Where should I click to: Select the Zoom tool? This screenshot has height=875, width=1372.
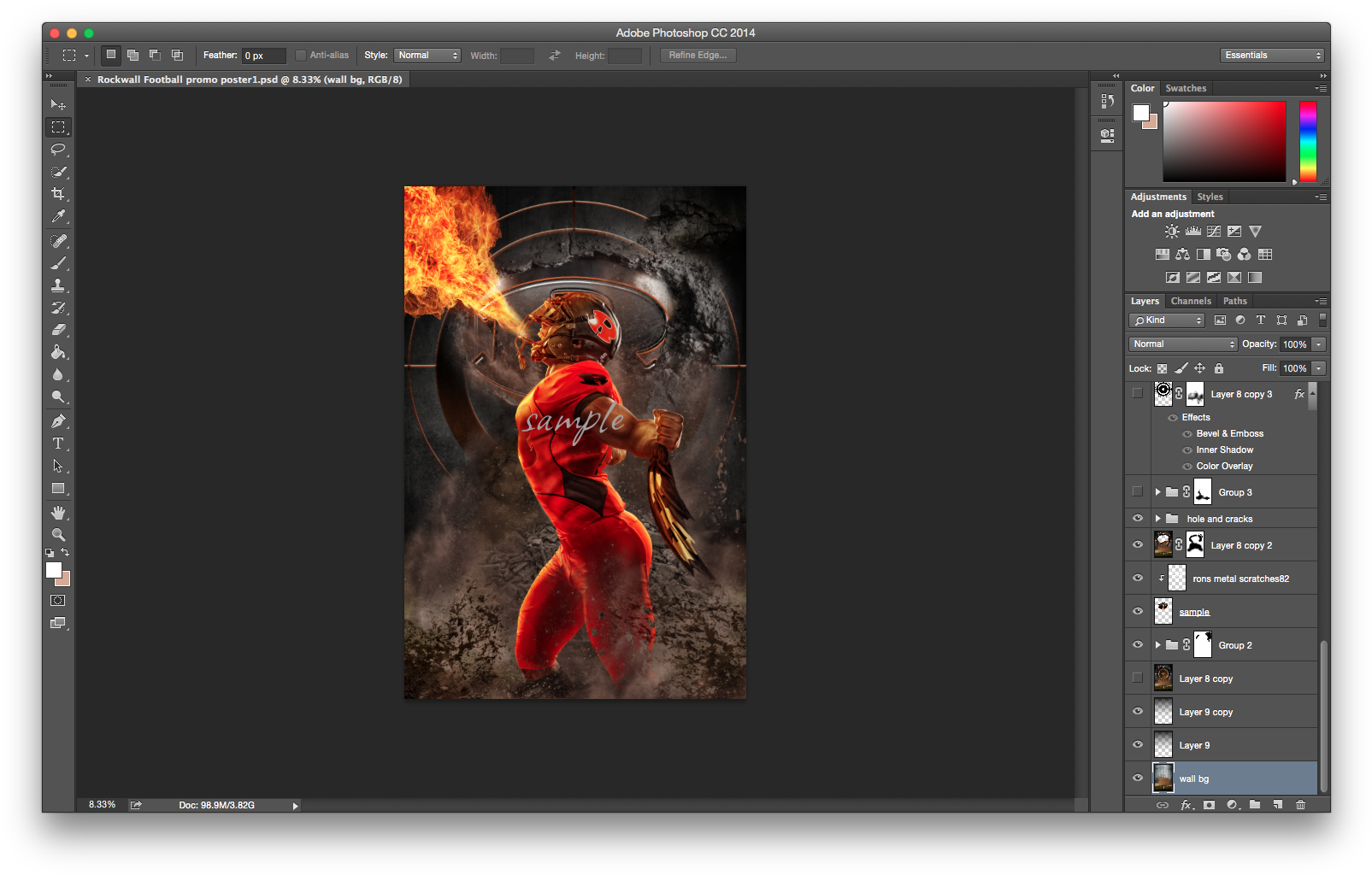58,533
